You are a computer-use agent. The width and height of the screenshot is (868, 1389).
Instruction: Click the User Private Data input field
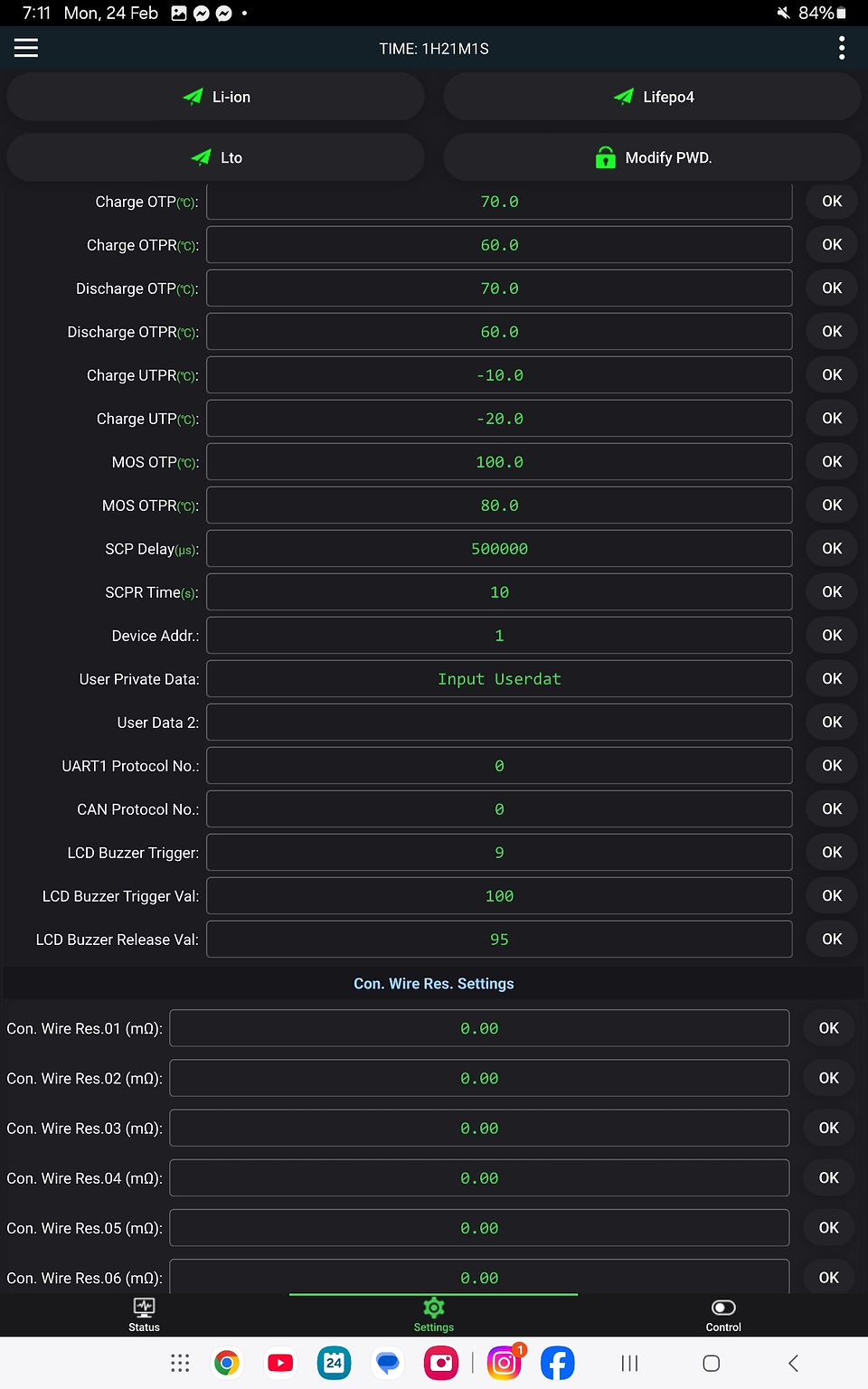point(499,679)
